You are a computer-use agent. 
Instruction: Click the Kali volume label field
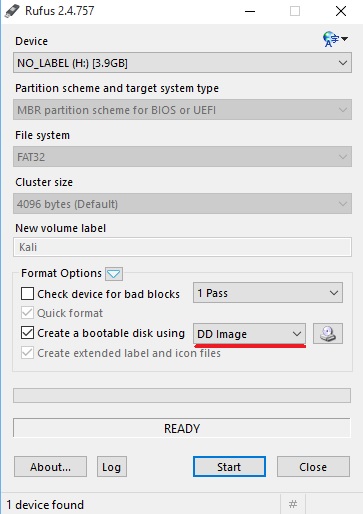tap(182, 247)
